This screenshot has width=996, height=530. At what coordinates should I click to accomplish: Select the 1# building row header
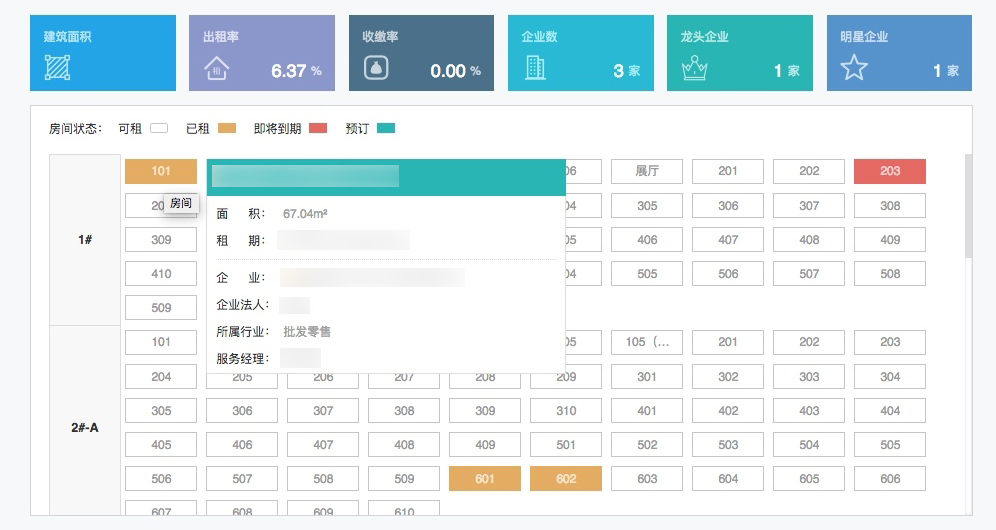point(85,240)
